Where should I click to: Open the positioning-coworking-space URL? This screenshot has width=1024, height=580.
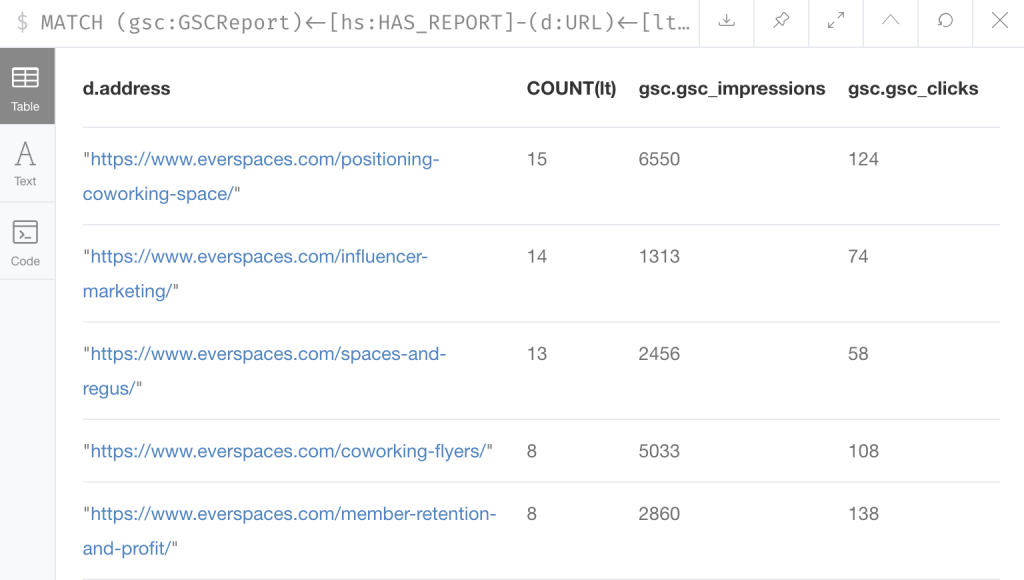tap(261, 176)
